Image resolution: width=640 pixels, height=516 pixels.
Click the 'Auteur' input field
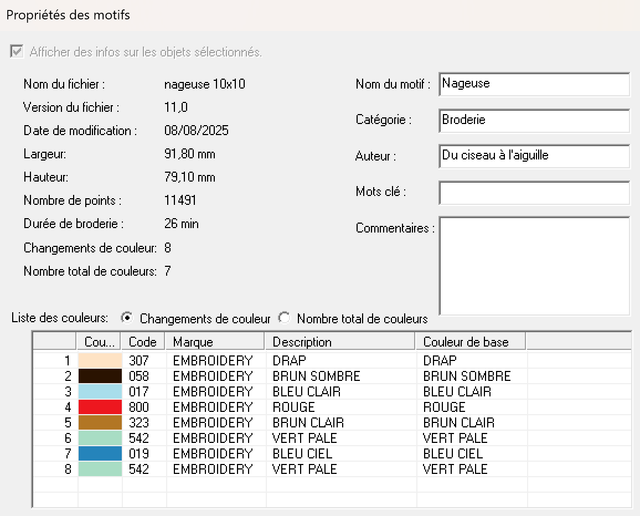pos(533,156)
